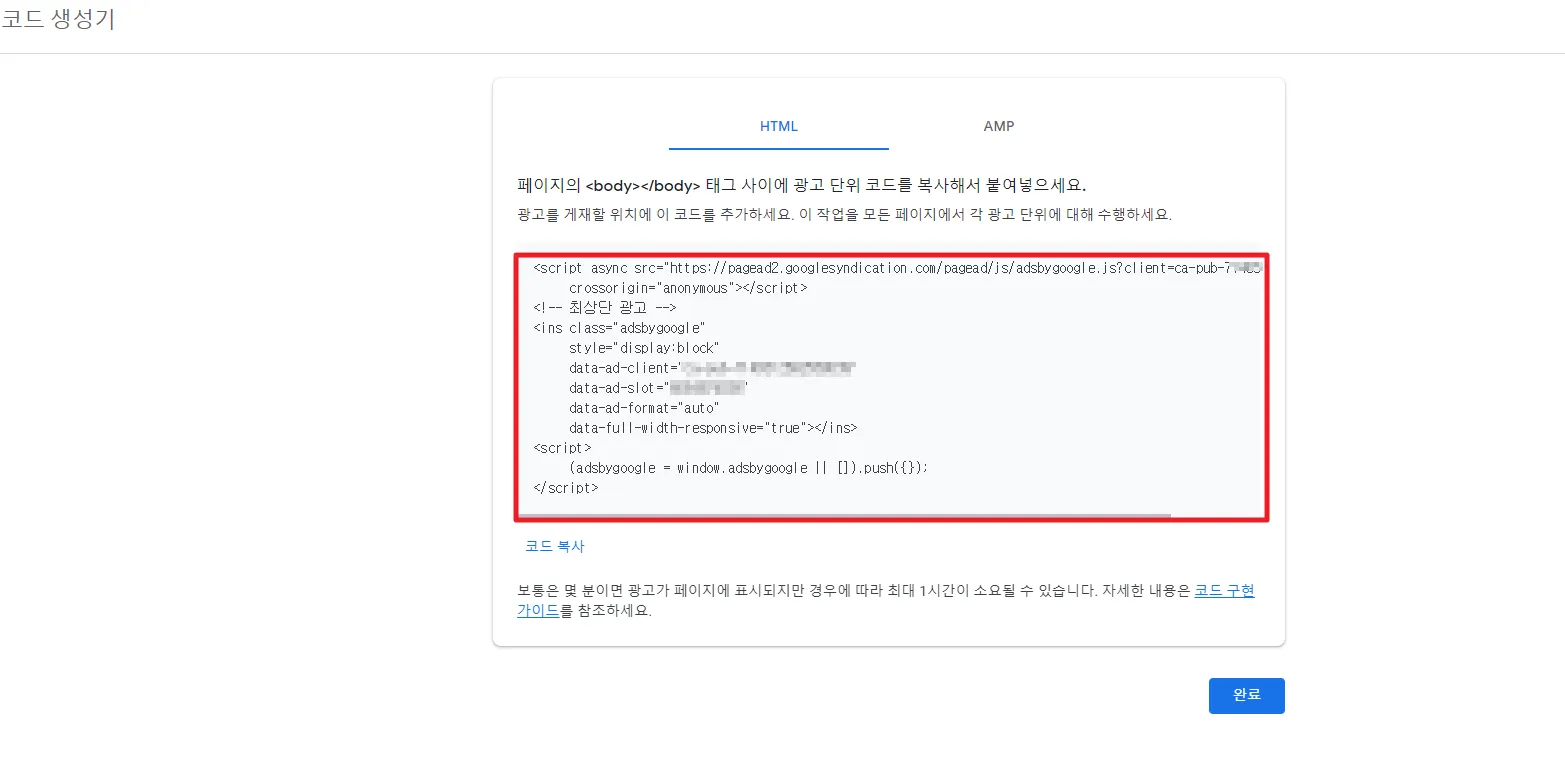Click the adsbygoogle push script line
Viewport: 1565px width, 770px height.
749,468
